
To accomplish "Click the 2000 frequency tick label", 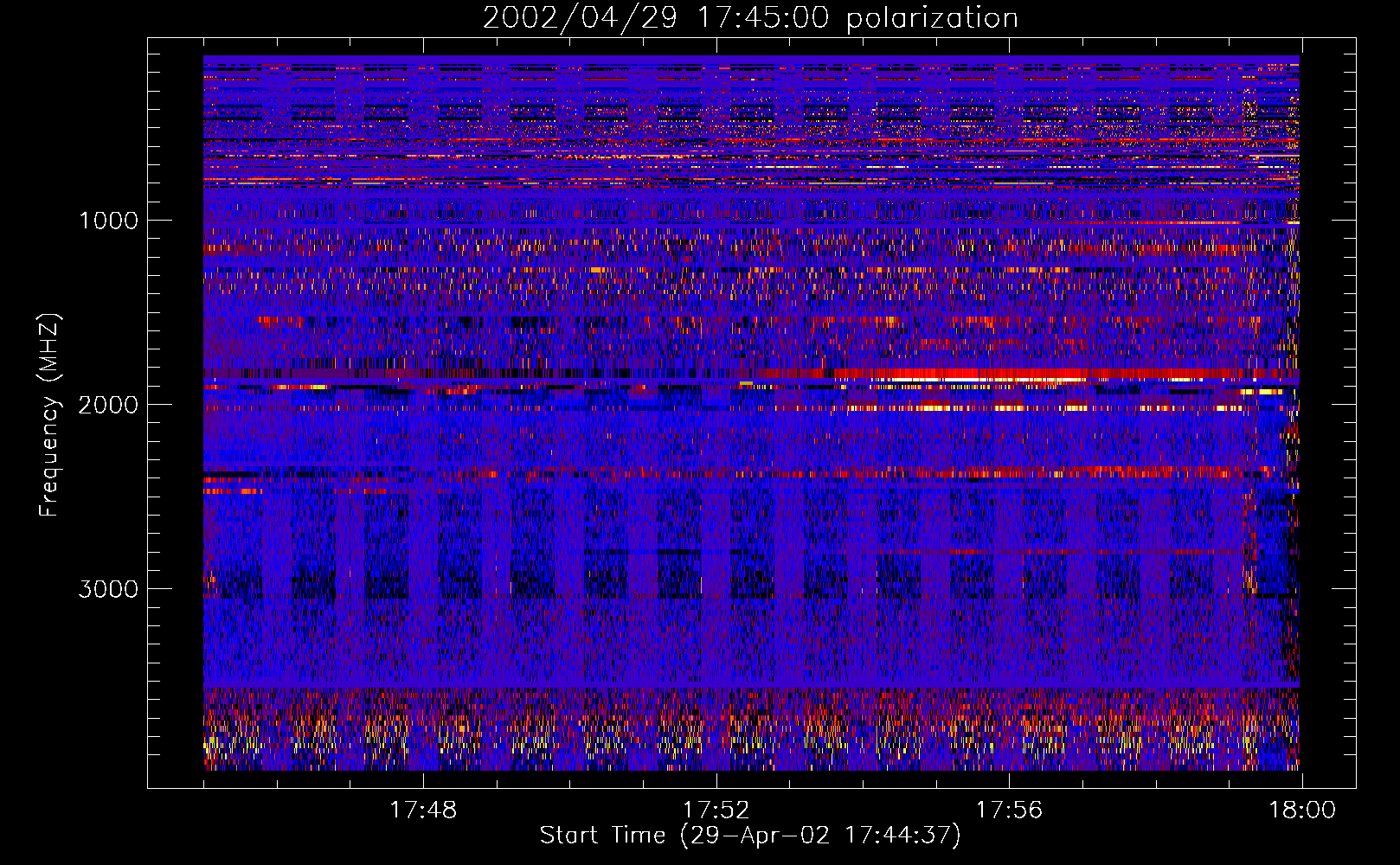I will click(108, 405).
